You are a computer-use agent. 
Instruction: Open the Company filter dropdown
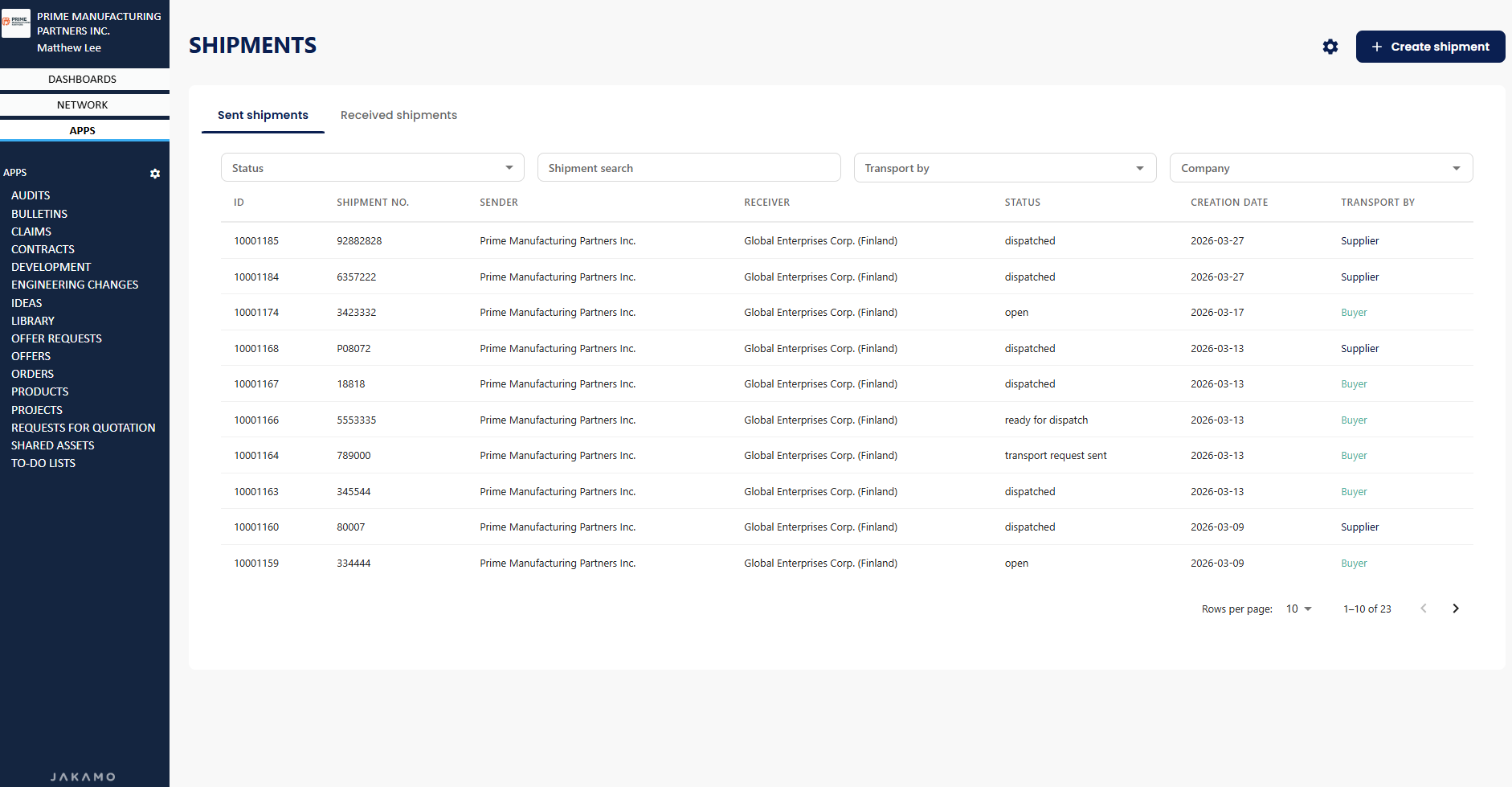click(1320, 168)
